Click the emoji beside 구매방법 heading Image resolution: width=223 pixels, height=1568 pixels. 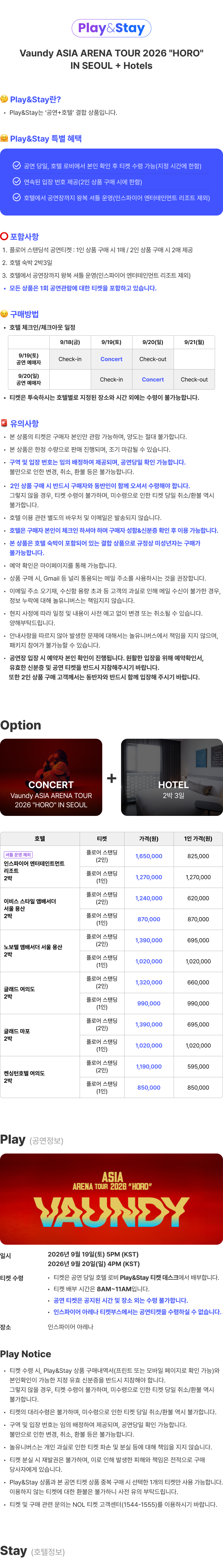click(x=4, y=314)
